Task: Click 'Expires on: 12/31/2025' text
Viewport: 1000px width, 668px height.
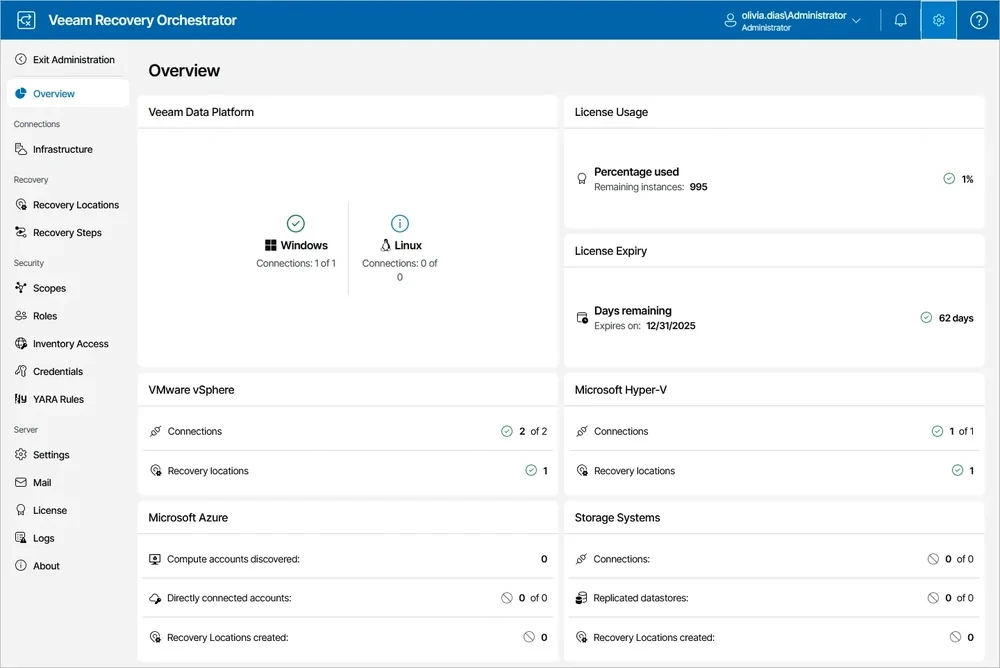Action: 645,325
